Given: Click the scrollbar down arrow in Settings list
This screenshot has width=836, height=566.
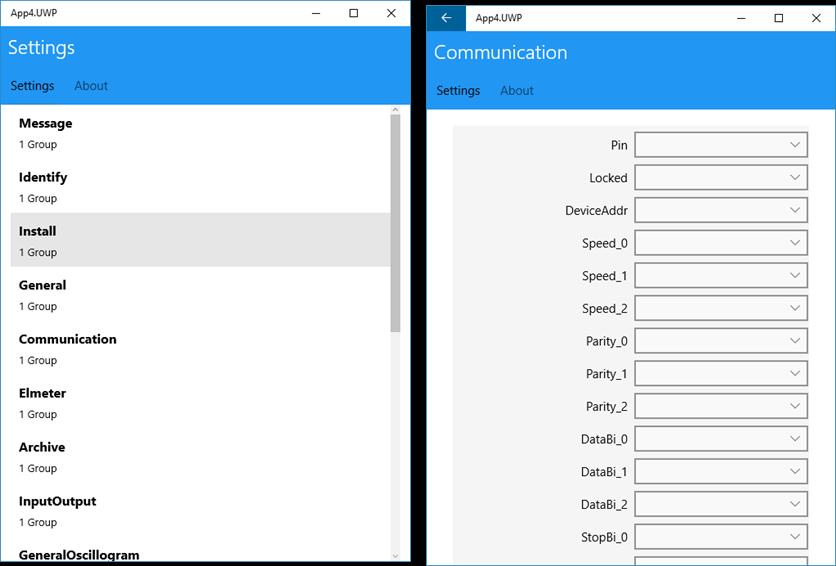Looking at the screenshot, I should point(395,556).
